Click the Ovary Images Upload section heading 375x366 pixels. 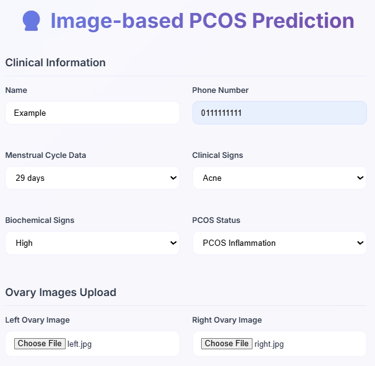click(61, 292)
